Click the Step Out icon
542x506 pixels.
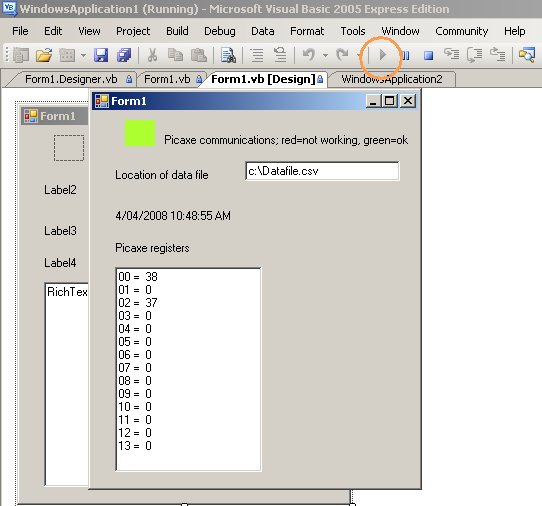point(498,55)
